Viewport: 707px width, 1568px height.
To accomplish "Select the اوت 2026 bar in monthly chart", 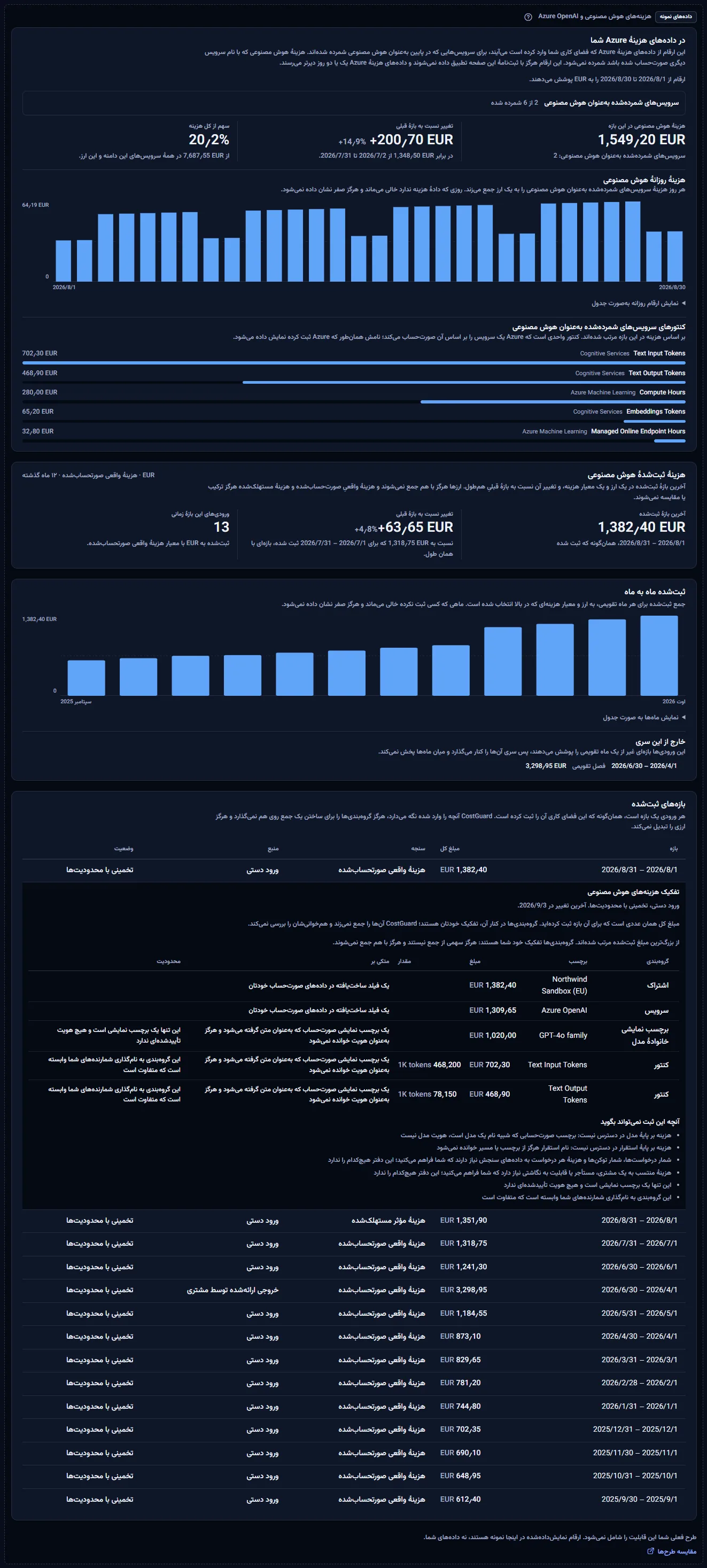I will [x=659, y=656].
